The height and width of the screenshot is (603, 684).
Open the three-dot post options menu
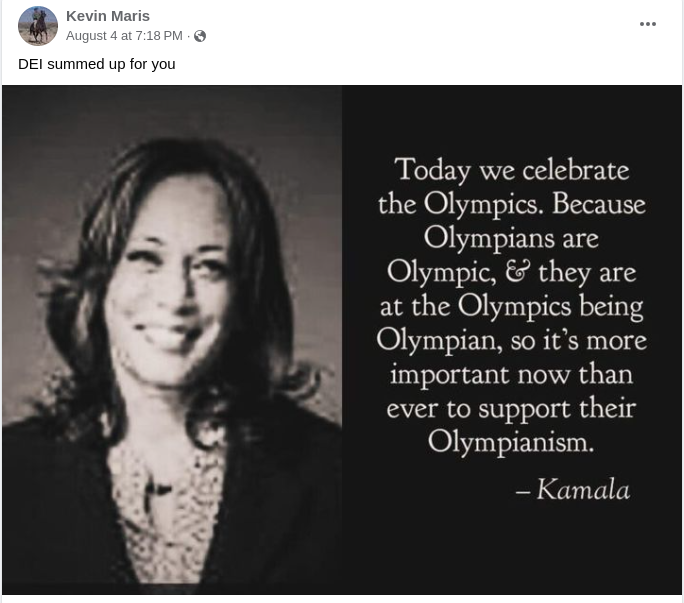pyautogui.click(x=648, y=24)
